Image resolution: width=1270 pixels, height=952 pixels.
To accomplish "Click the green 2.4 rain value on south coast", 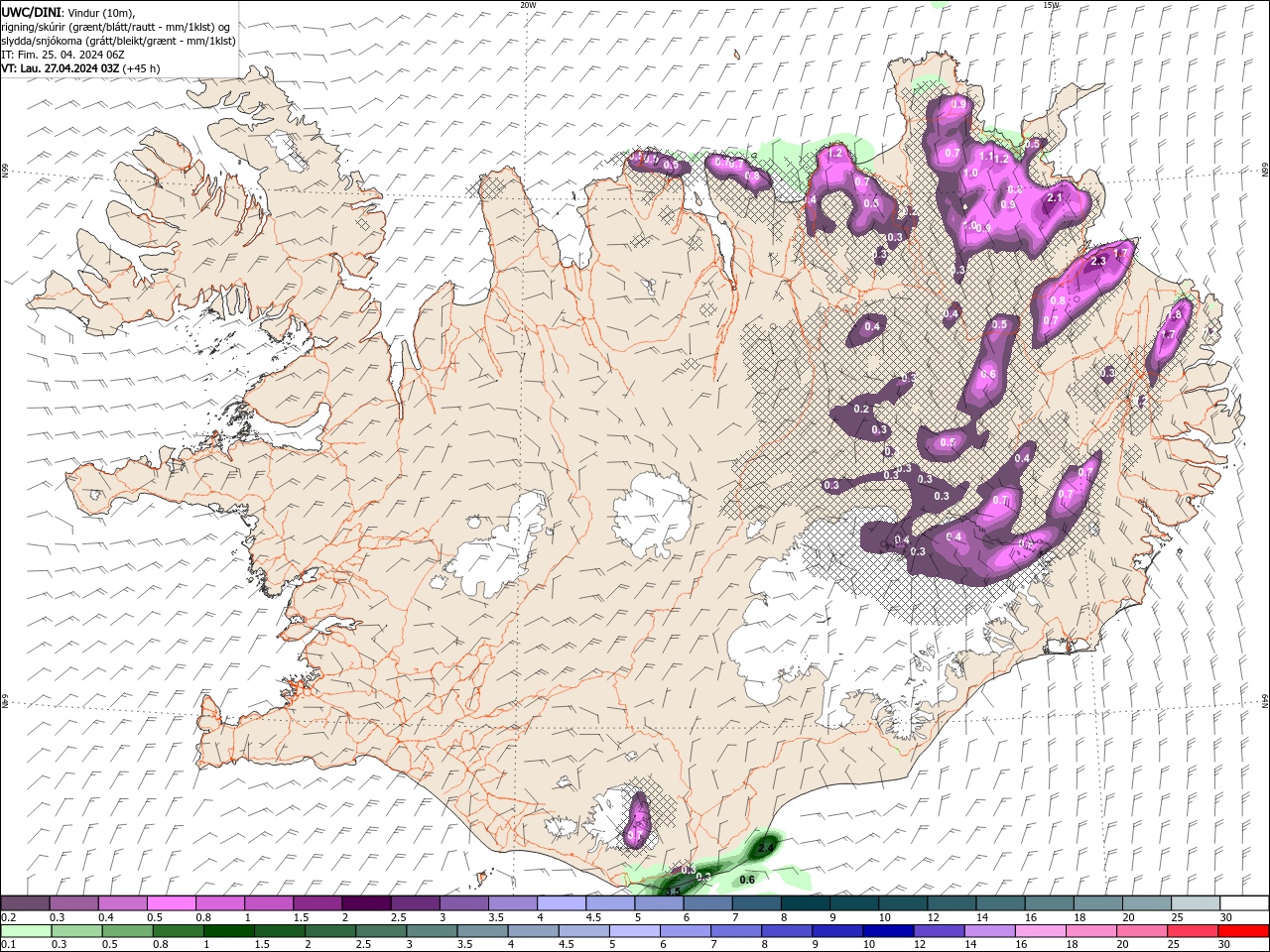I will (x=765, y=849).
